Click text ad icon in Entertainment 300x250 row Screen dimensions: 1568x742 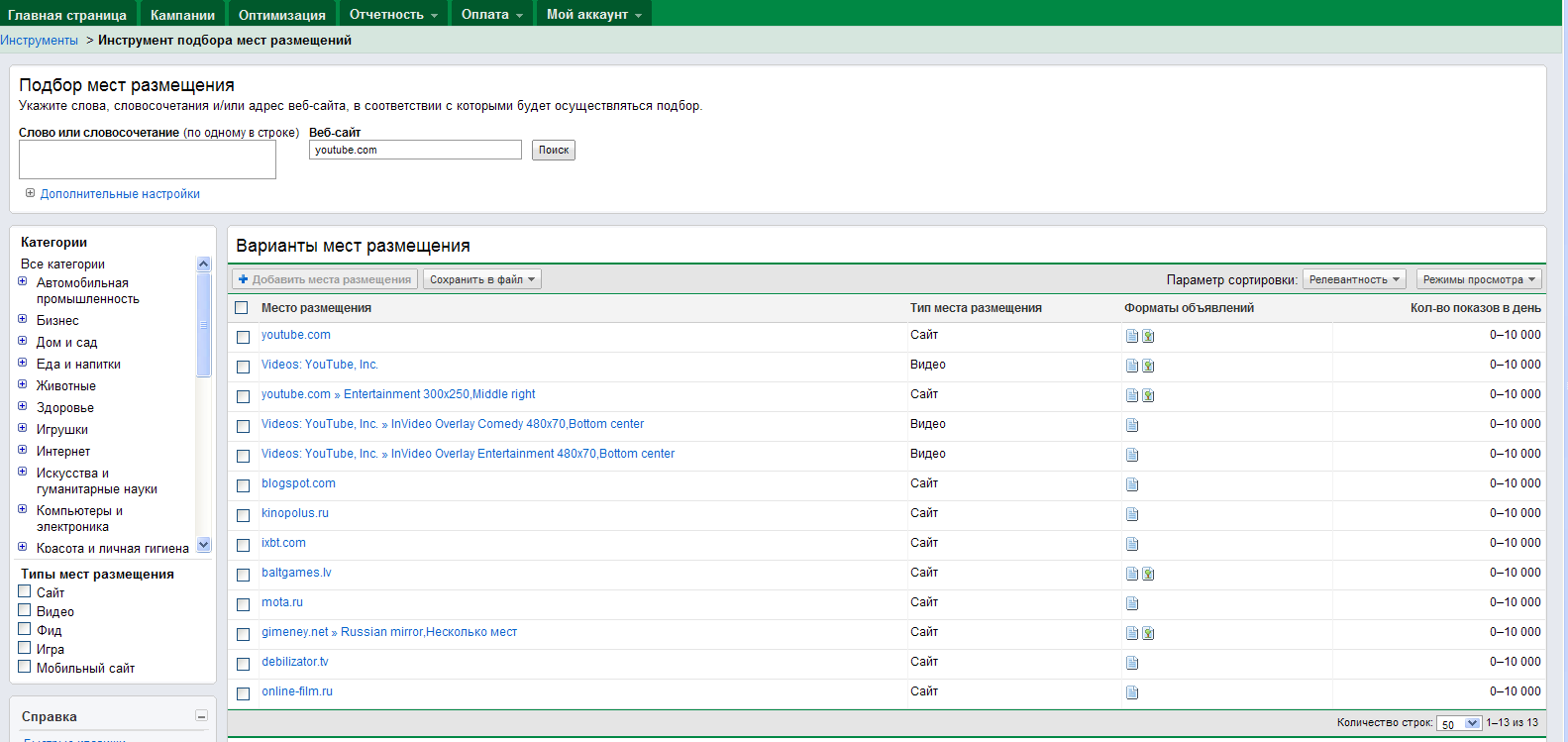tap(1132, 395)
